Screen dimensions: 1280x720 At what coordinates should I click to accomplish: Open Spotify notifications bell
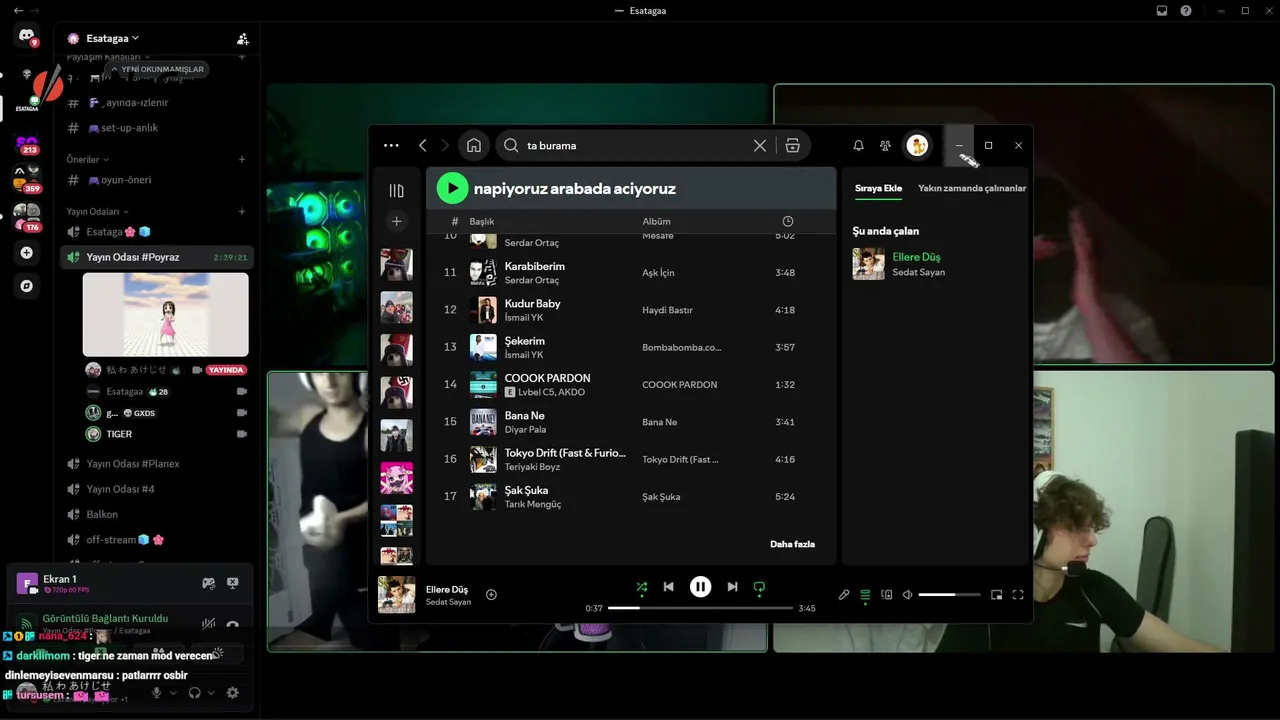coord(858,146)
